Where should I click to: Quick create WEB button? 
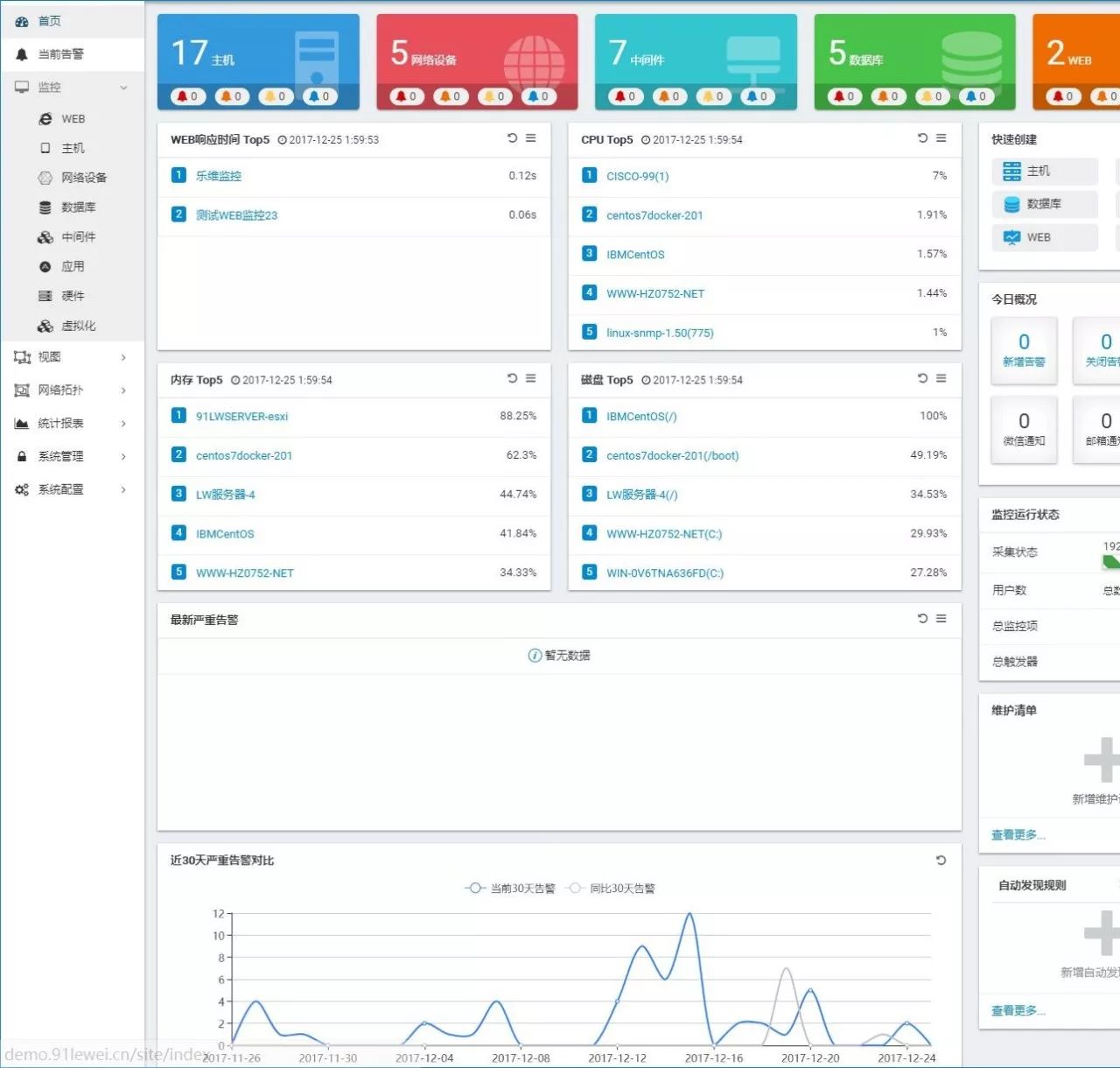1045,237
